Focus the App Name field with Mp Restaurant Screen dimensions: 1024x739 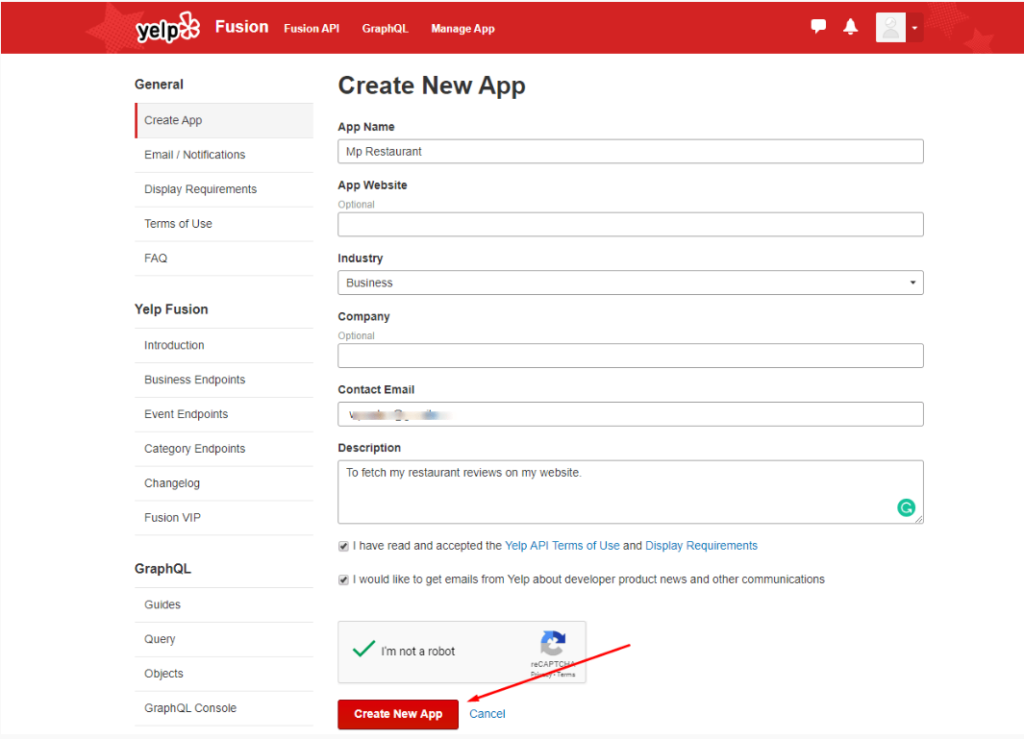pos(630,151)
